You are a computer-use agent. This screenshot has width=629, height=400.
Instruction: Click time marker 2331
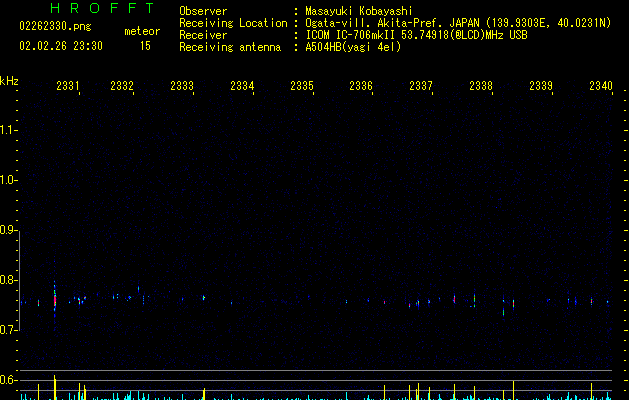pyautogui.click(x=68, y=86)
